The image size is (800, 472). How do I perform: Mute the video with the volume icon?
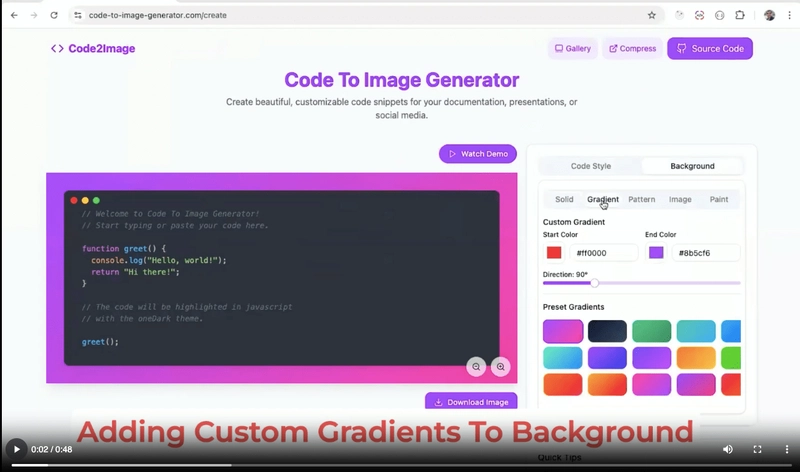(728, 449)
